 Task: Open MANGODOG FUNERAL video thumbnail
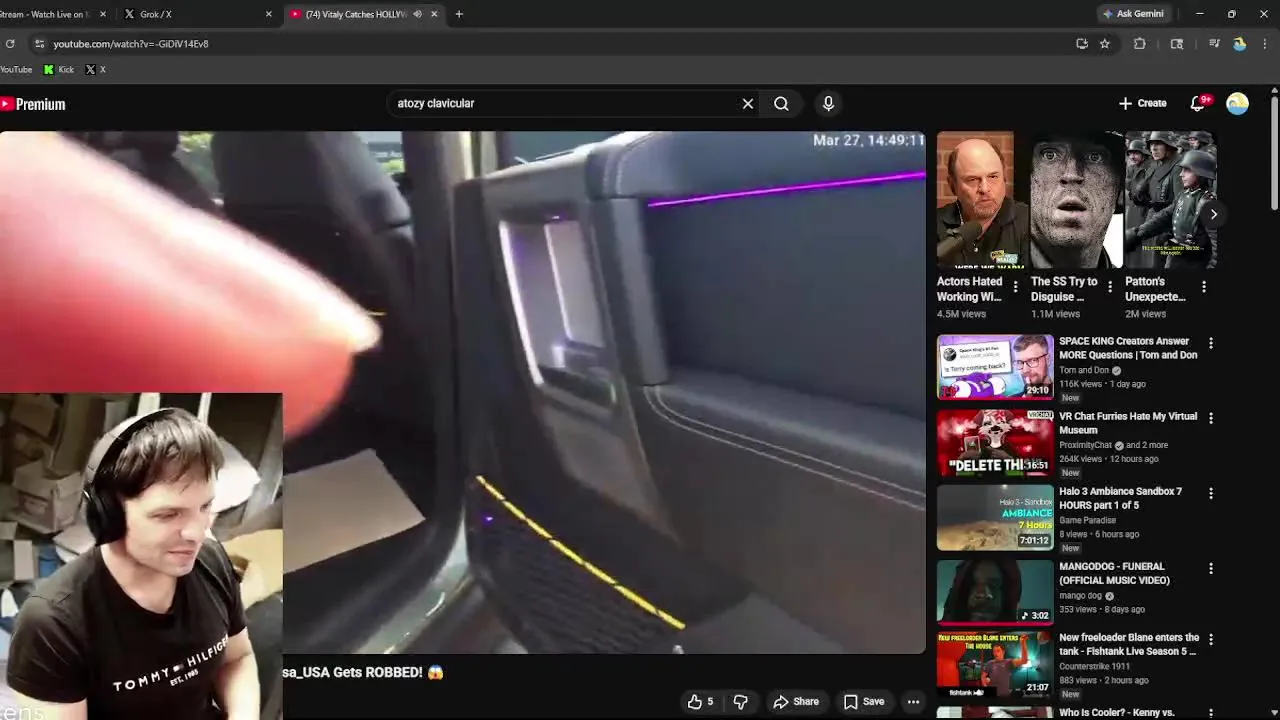point(995,593)
